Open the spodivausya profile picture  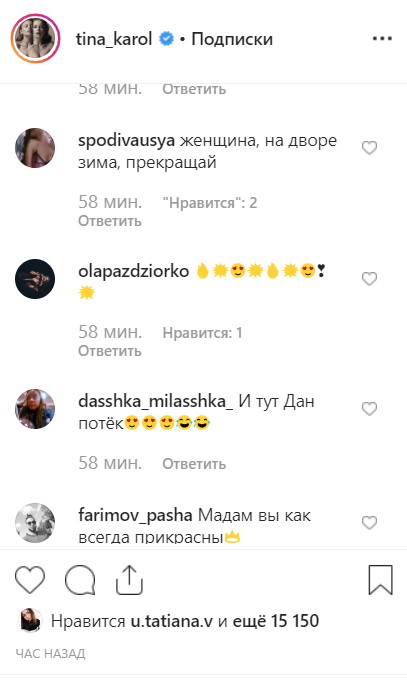coord(35,148)
